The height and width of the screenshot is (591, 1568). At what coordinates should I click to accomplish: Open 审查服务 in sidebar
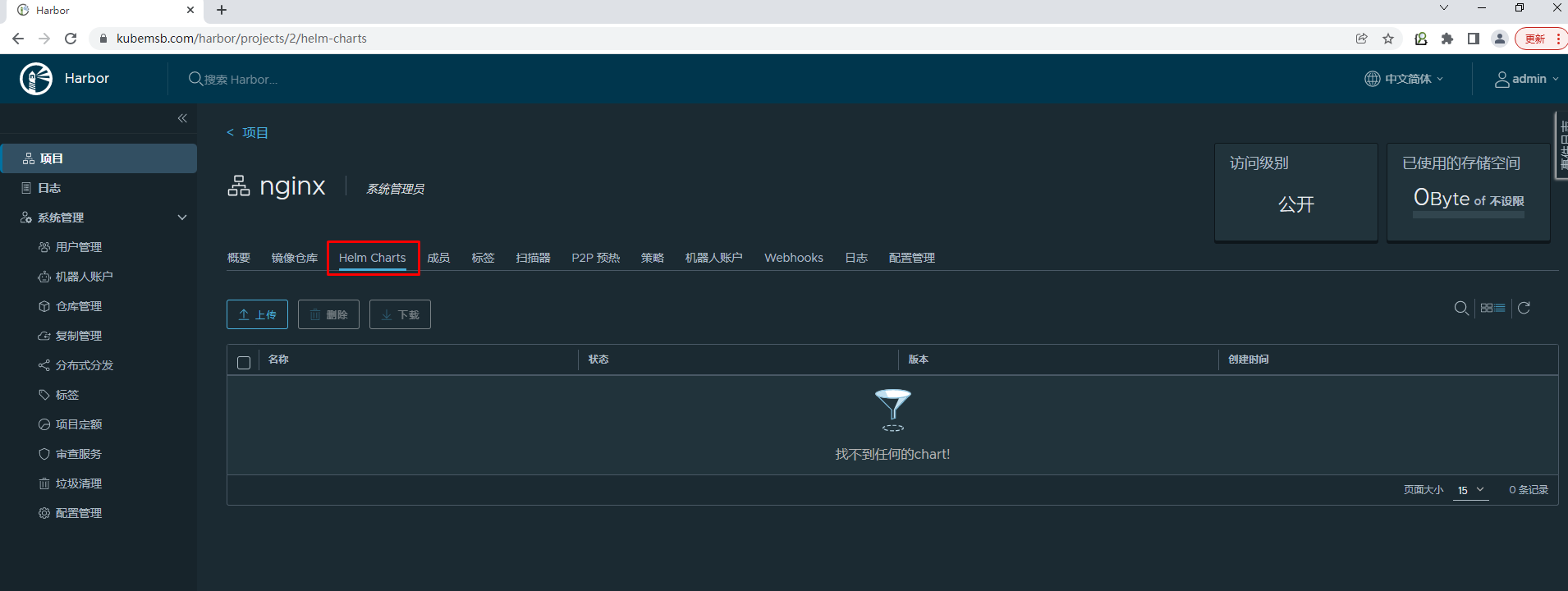(x=79, y=454)
